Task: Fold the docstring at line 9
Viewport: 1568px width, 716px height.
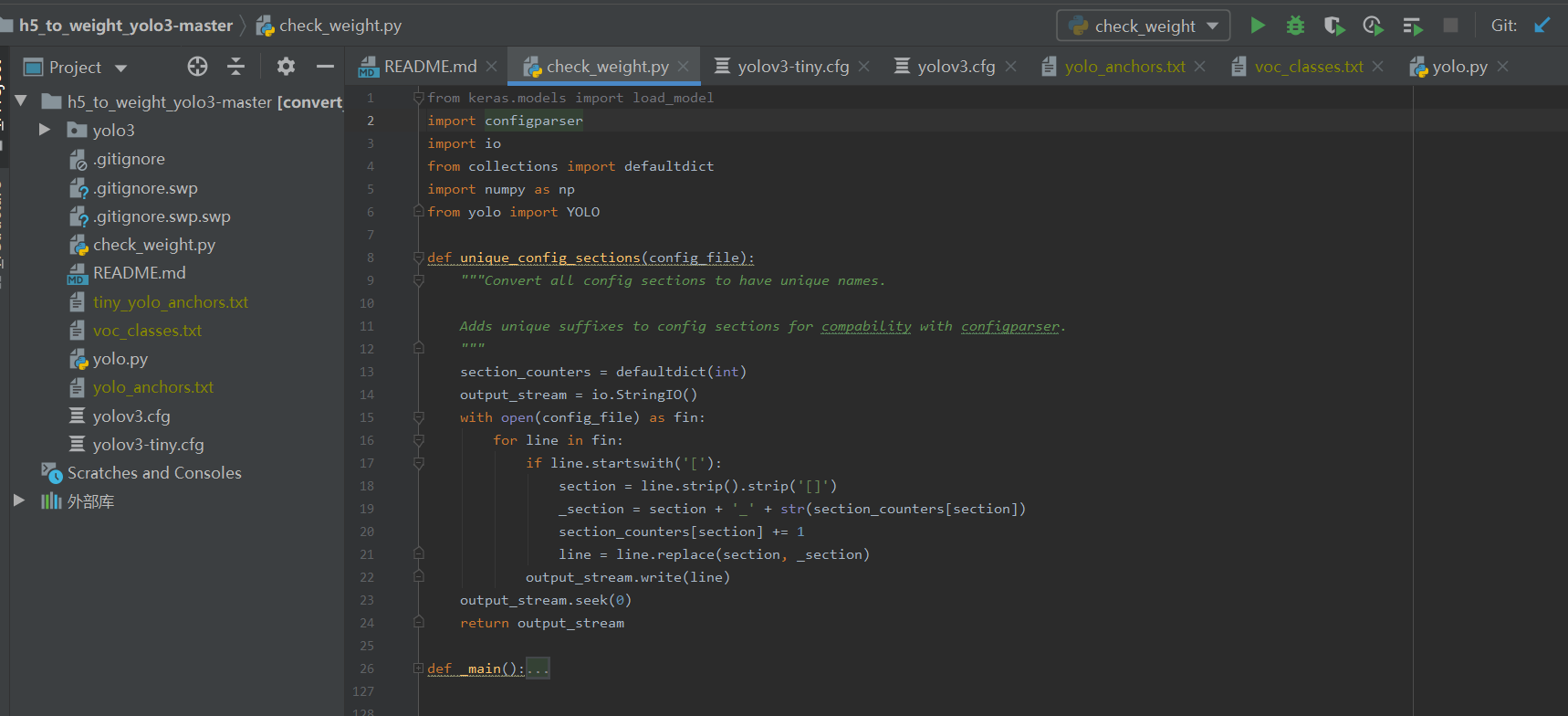Action: 418,280
